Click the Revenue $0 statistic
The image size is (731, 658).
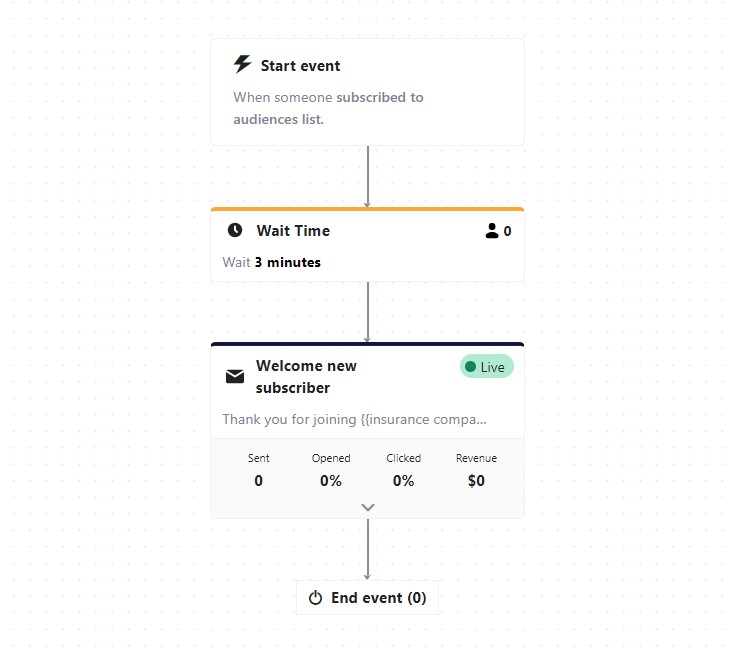tap(476, 470)
